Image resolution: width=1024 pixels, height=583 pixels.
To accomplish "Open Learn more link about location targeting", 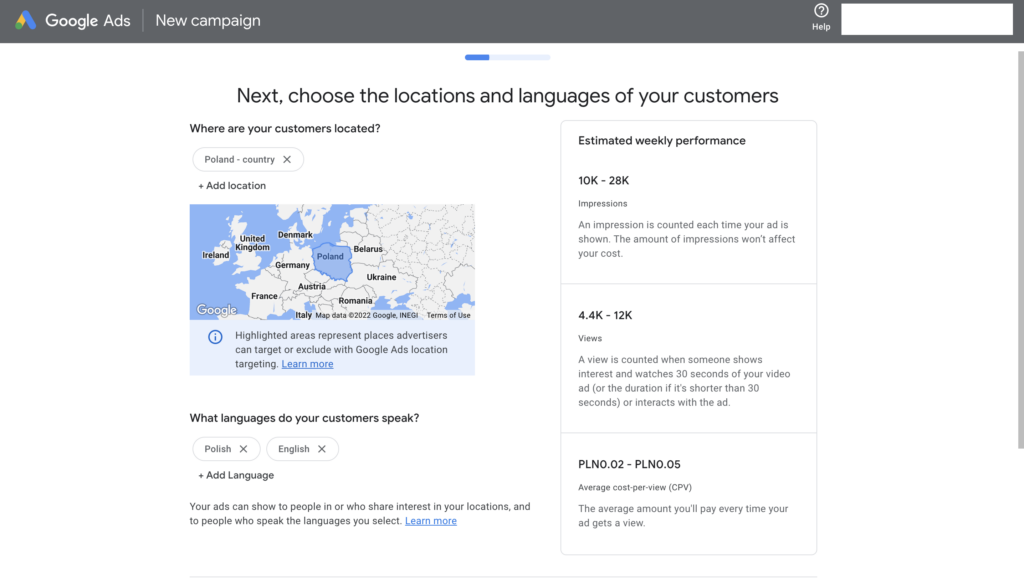I will click(x=307, y=364).
